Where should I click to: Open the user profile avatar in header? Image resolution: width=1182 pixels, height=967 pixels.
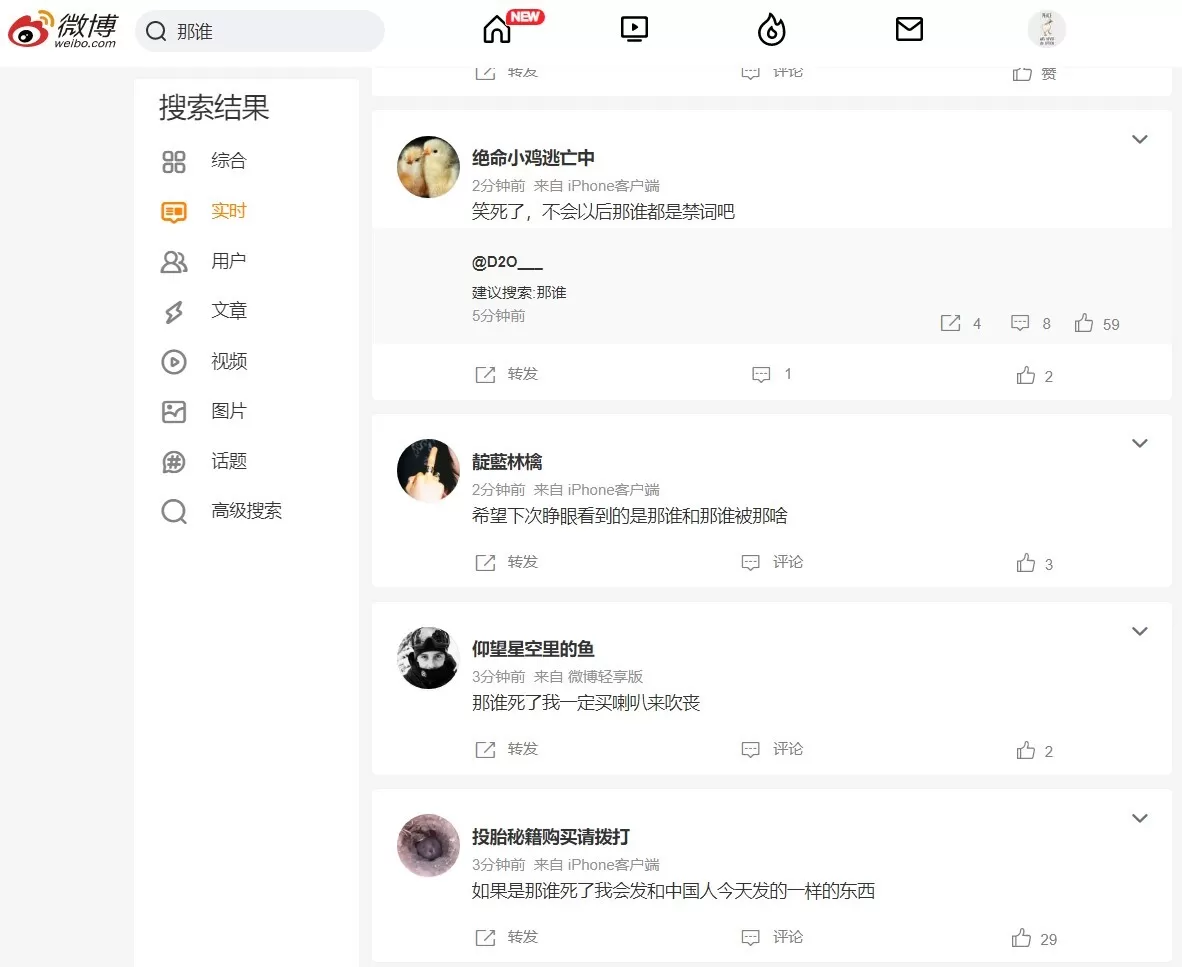pyautogui.click(x=1046, y=29)
